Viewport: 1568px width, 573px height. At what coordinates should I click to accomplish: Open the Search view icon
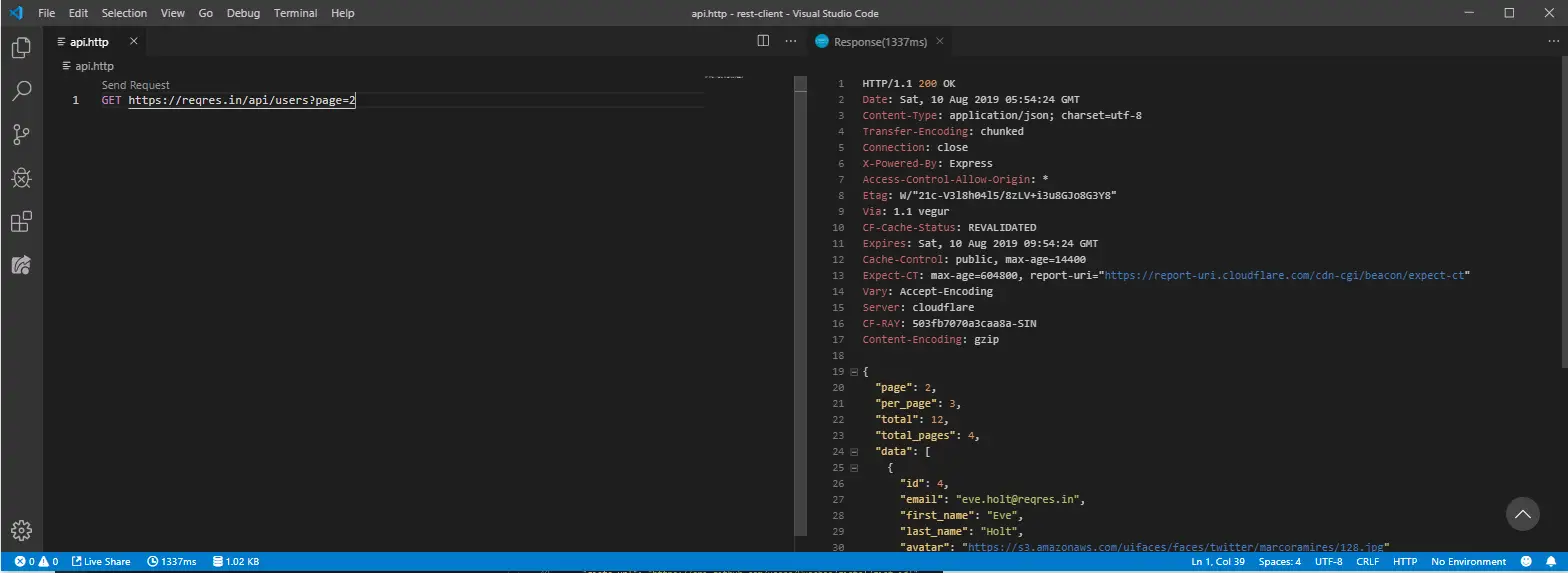(x=21, y=91)
